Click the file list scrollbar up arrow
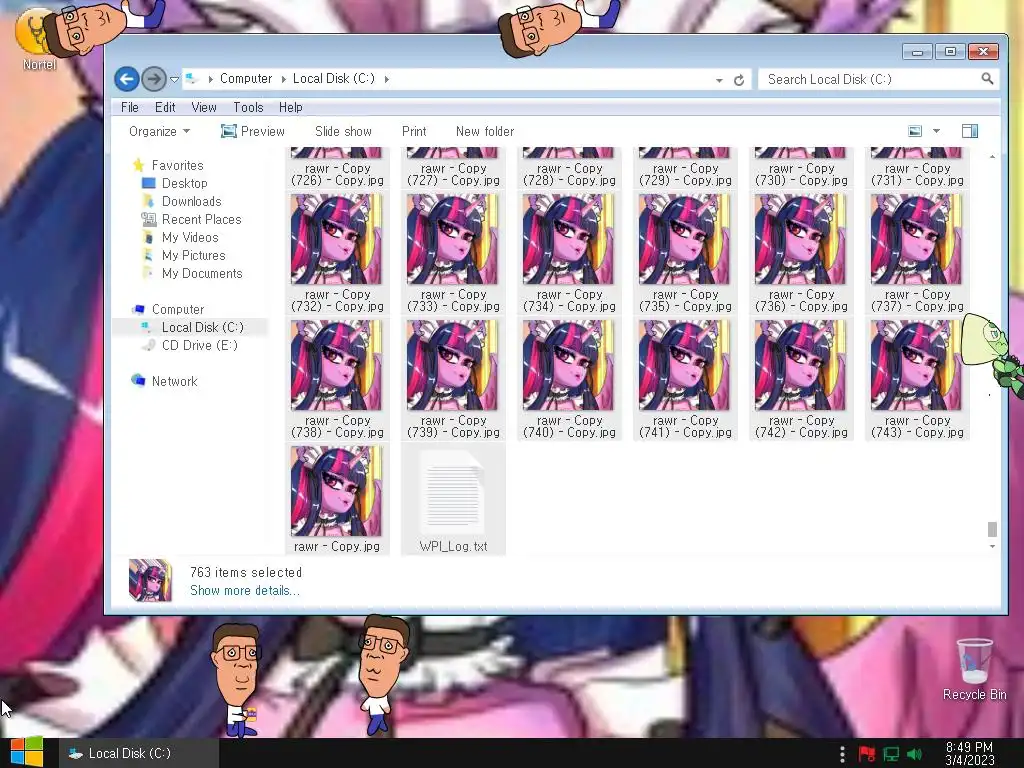The image size is (1024, 768). click(992, 157)
